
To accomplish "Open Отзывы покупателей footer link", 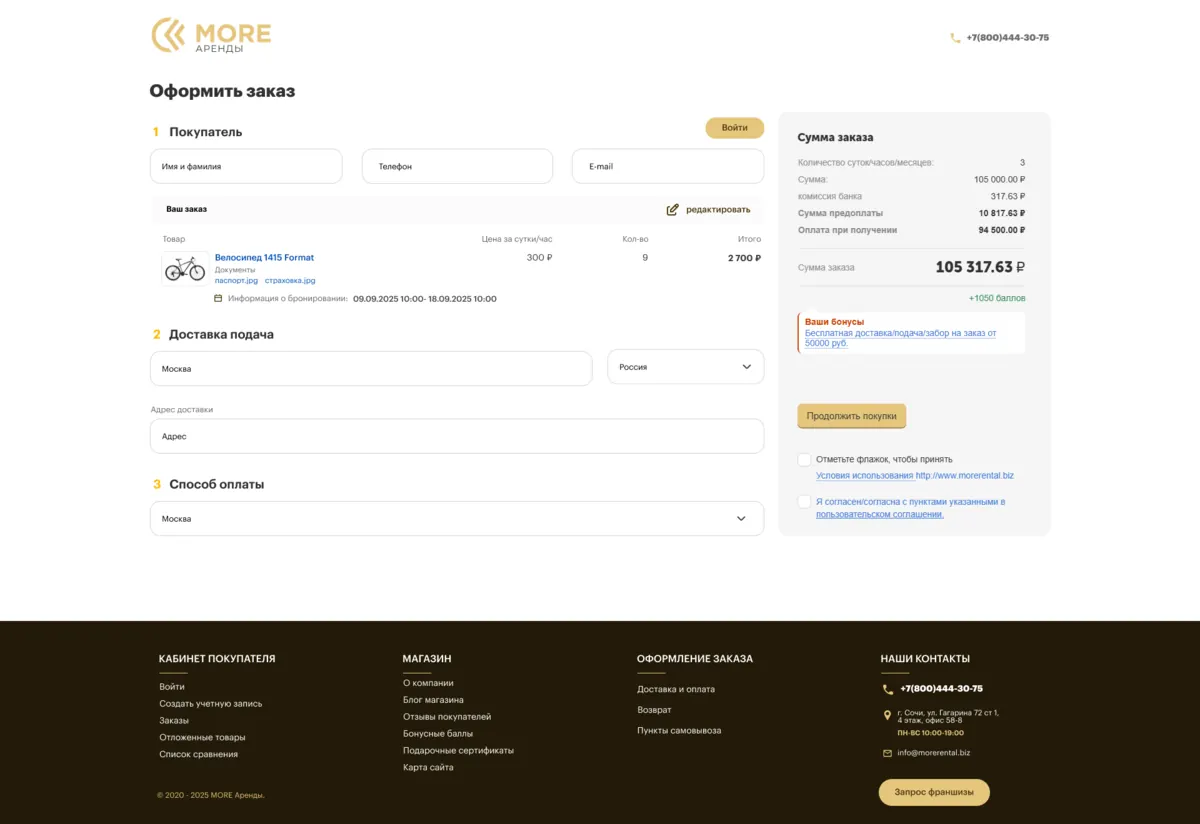I will pyautogui.click(x=447, y=717).
